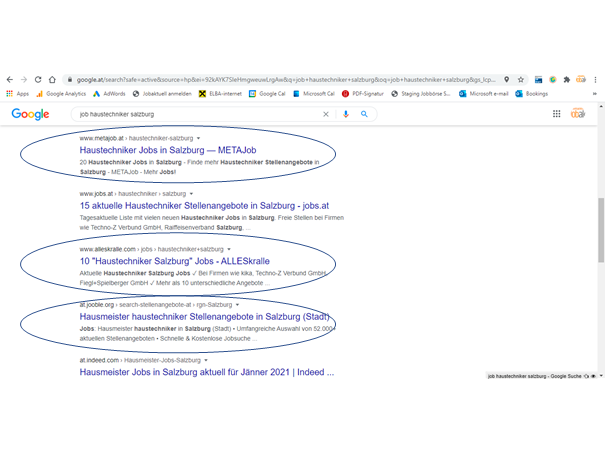Viewport: 605px width, 454px height.
Task: Expand options arrow for jooble.org result
Action: [x=237, y=305]
